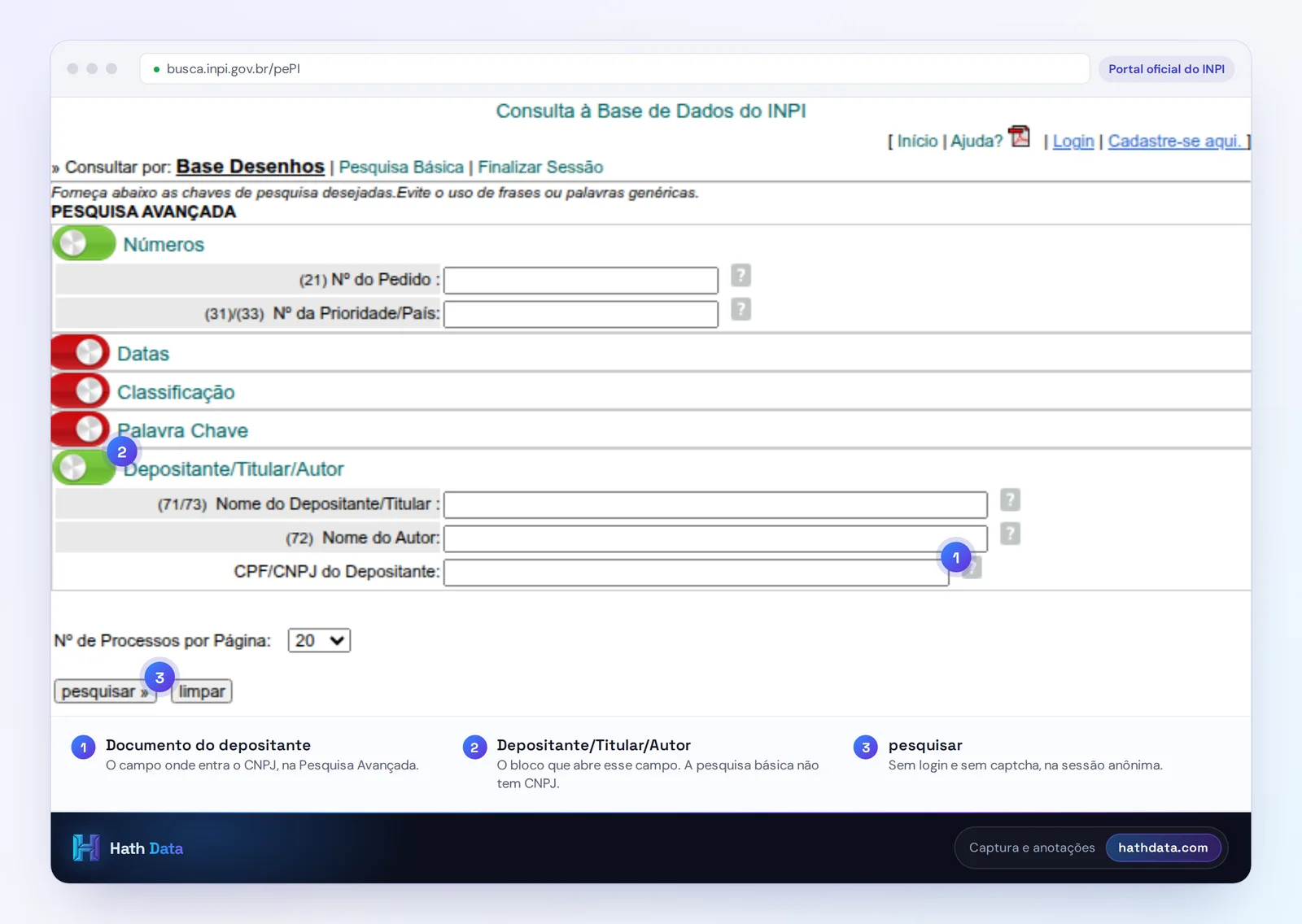Focus the Nome do Autor input field
Image resolution: width=1302 pixels, height=924 pixels.
[715, 538]
